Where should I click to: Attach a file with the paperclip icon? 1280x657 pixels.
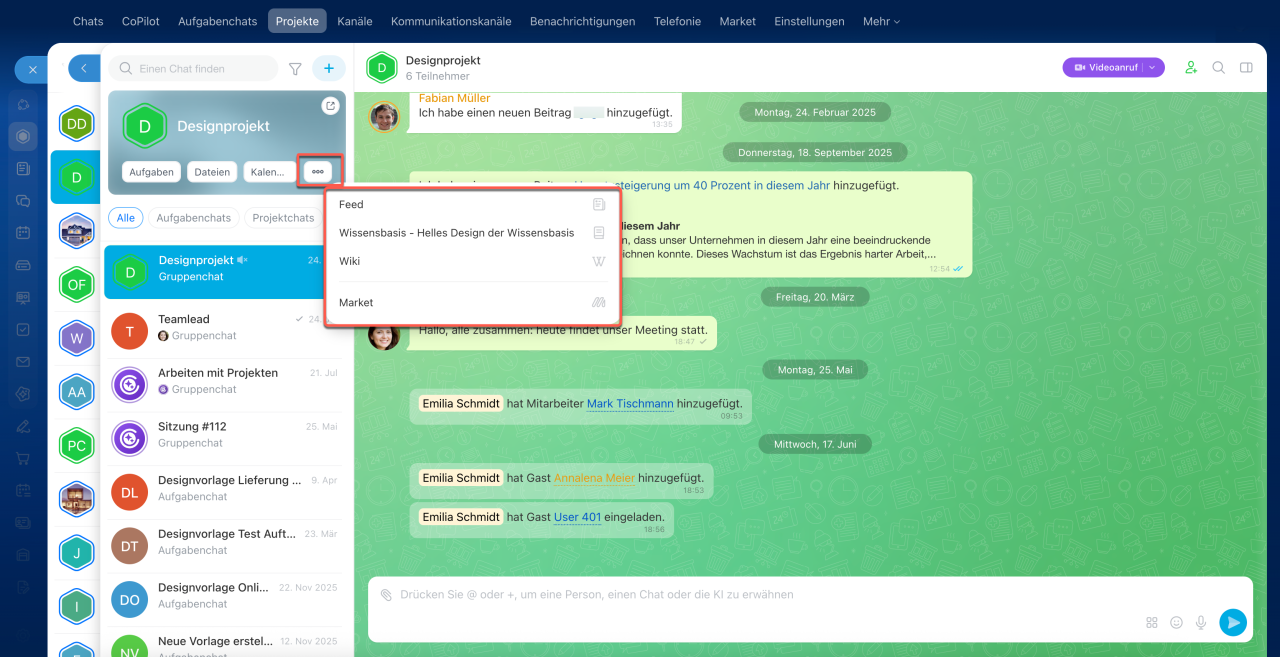pos(386,594)
